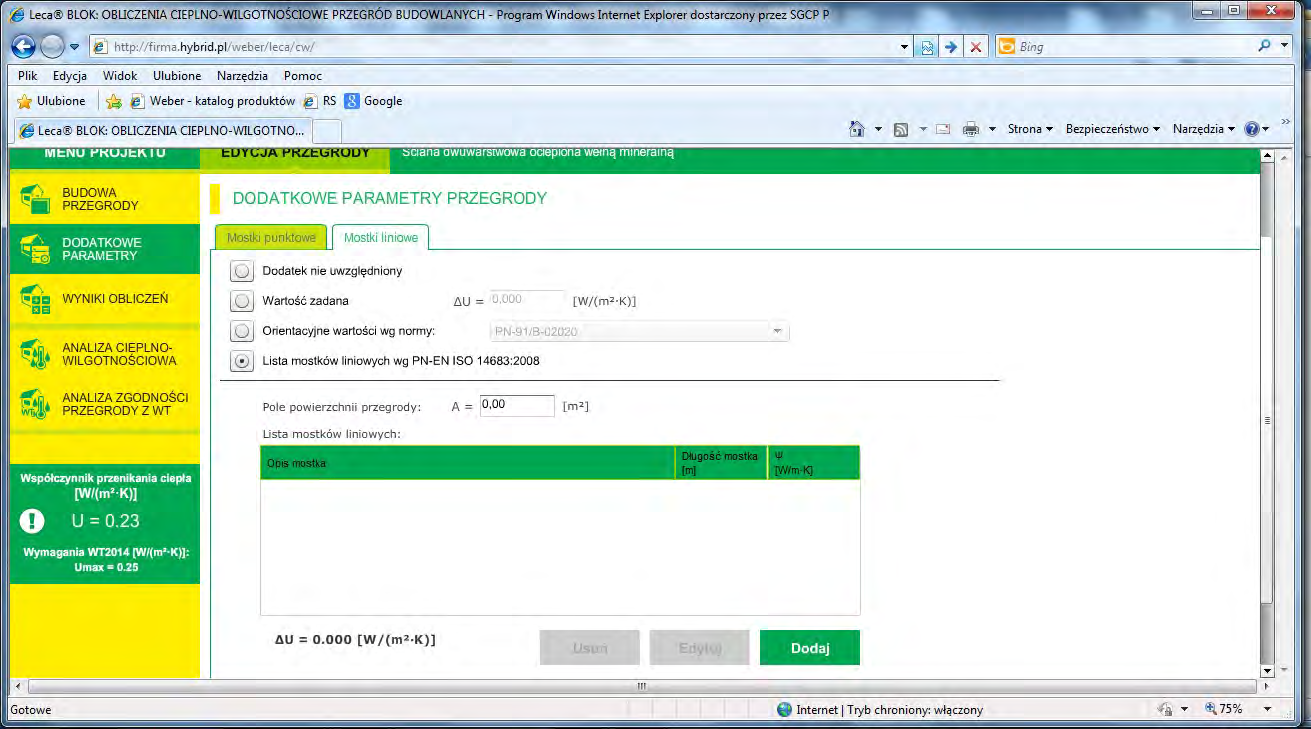This screenshot has width=1311, height=729.
Task: Click the add-to-favorites-bar star icon
Action: point(114,101)
